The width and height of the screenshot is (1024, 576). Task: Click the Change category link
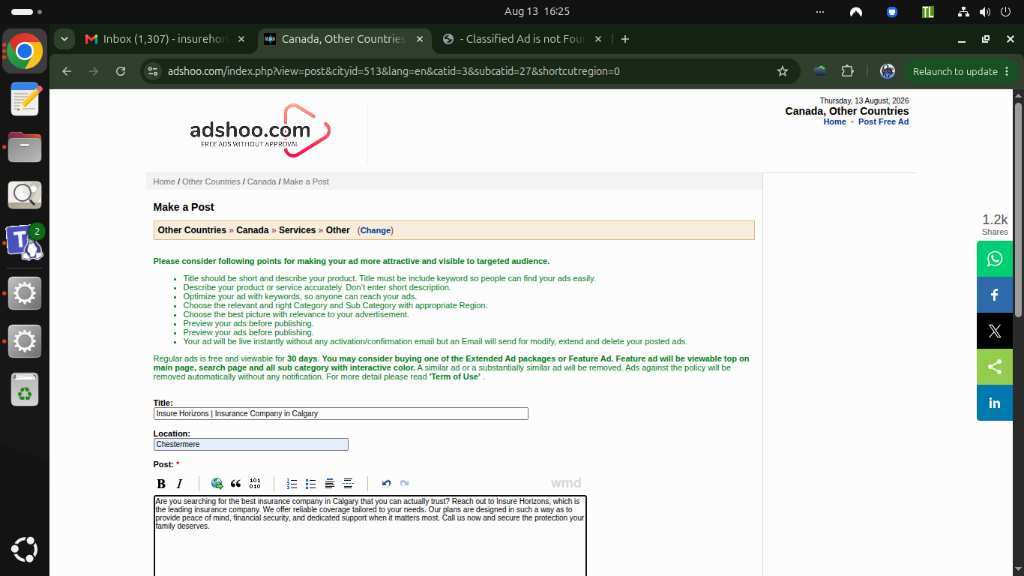376,231
